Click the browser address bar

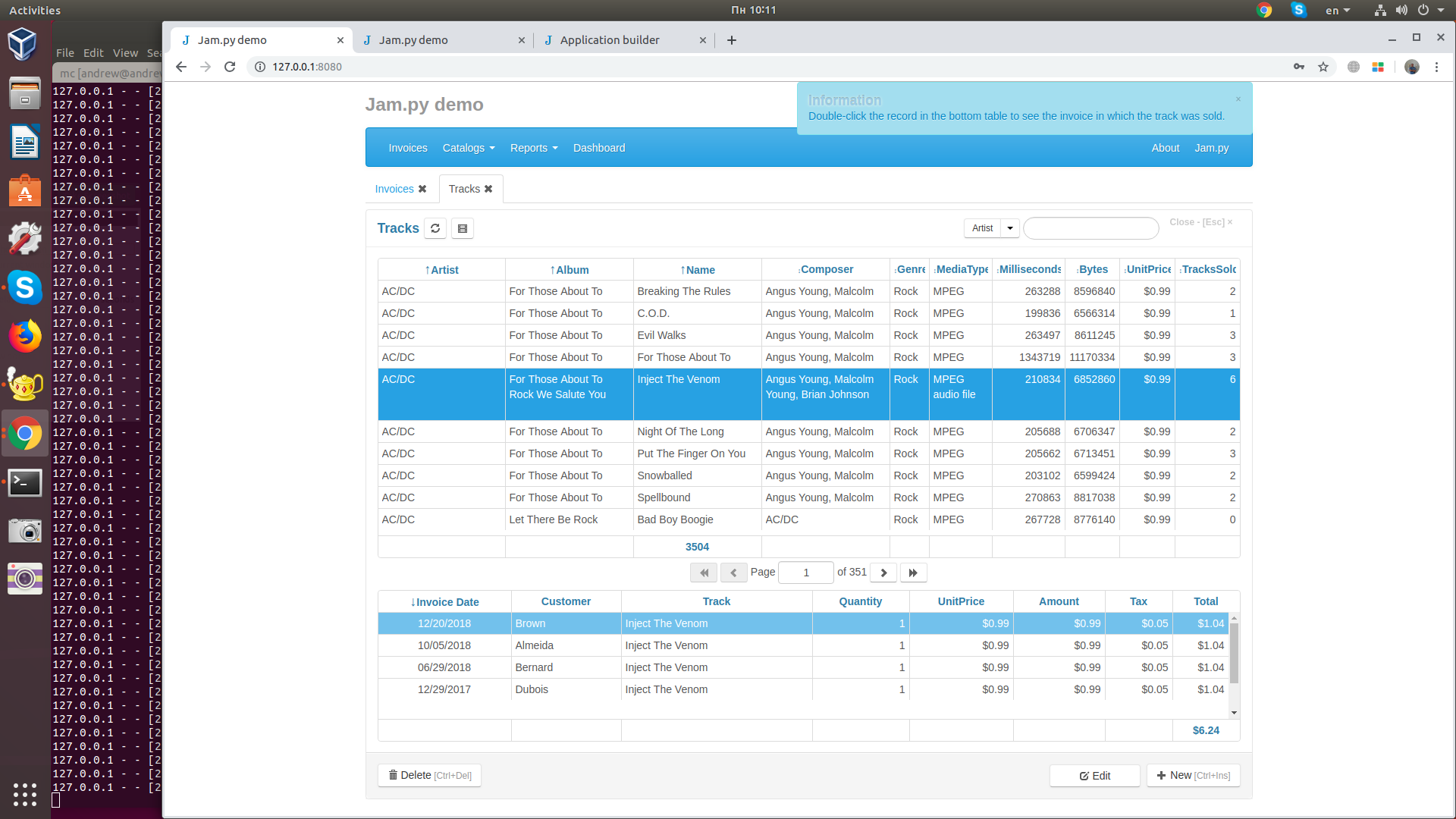point(766,67)
